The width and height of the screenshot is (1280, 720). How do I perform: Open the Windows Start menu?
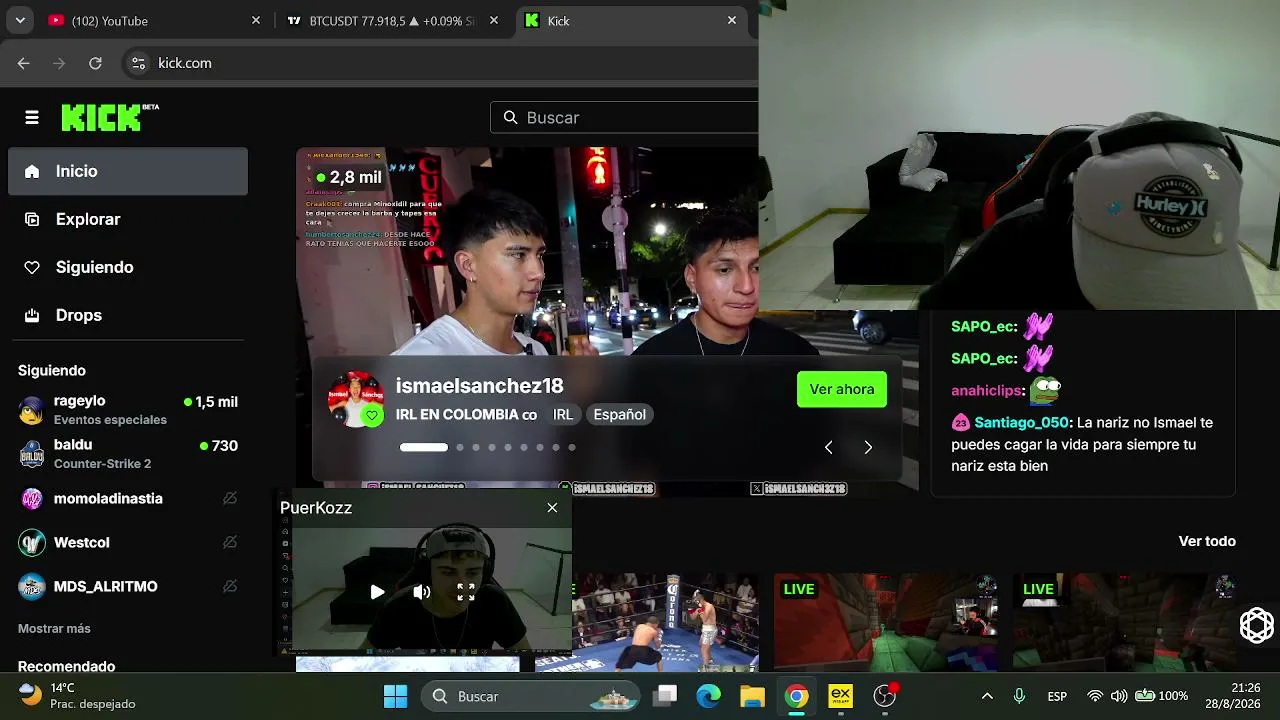tap(395, 696)
